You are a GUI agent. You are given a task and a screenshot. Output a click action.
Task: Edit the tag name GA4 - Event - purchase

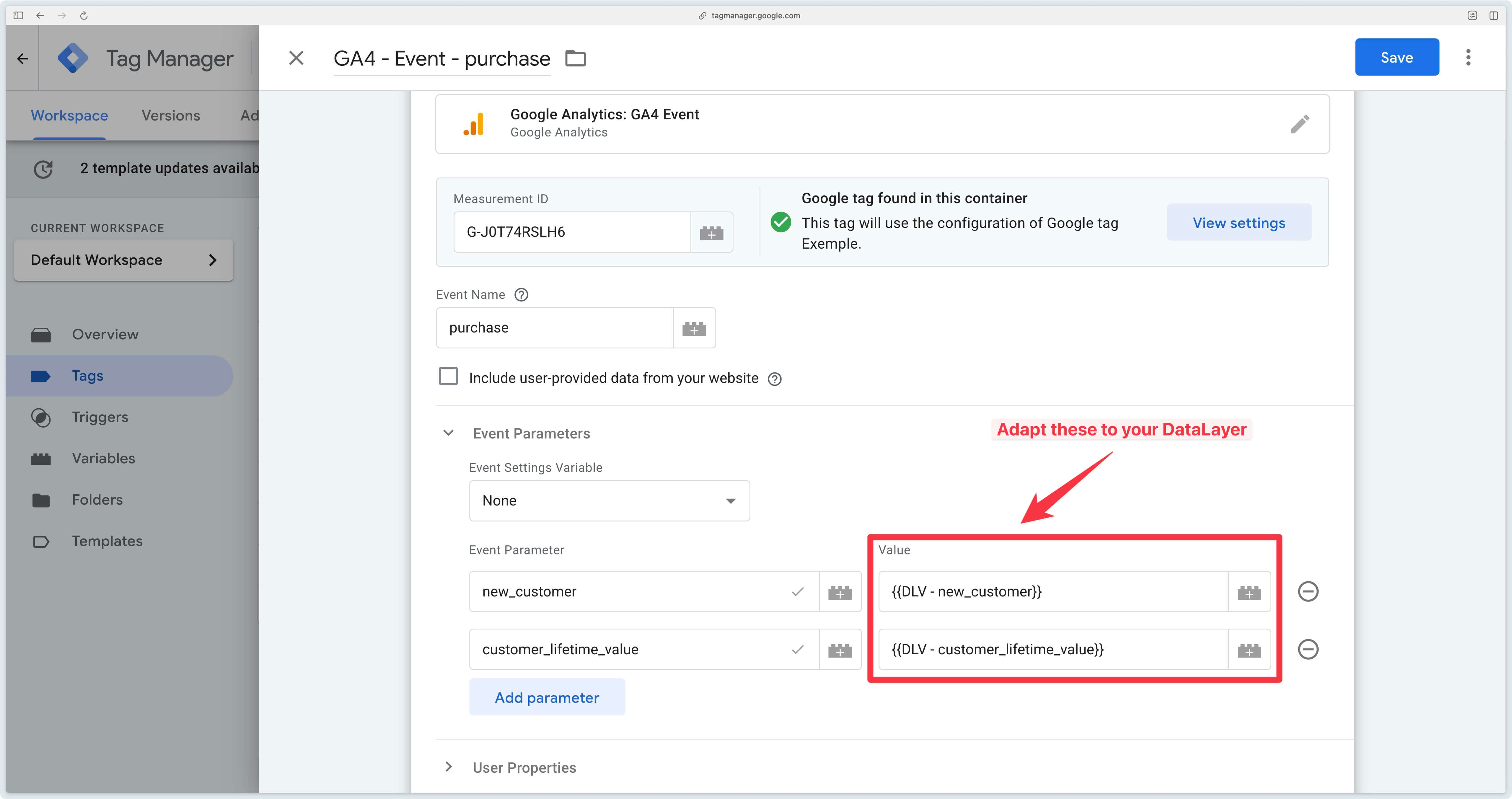coord(442,58)
